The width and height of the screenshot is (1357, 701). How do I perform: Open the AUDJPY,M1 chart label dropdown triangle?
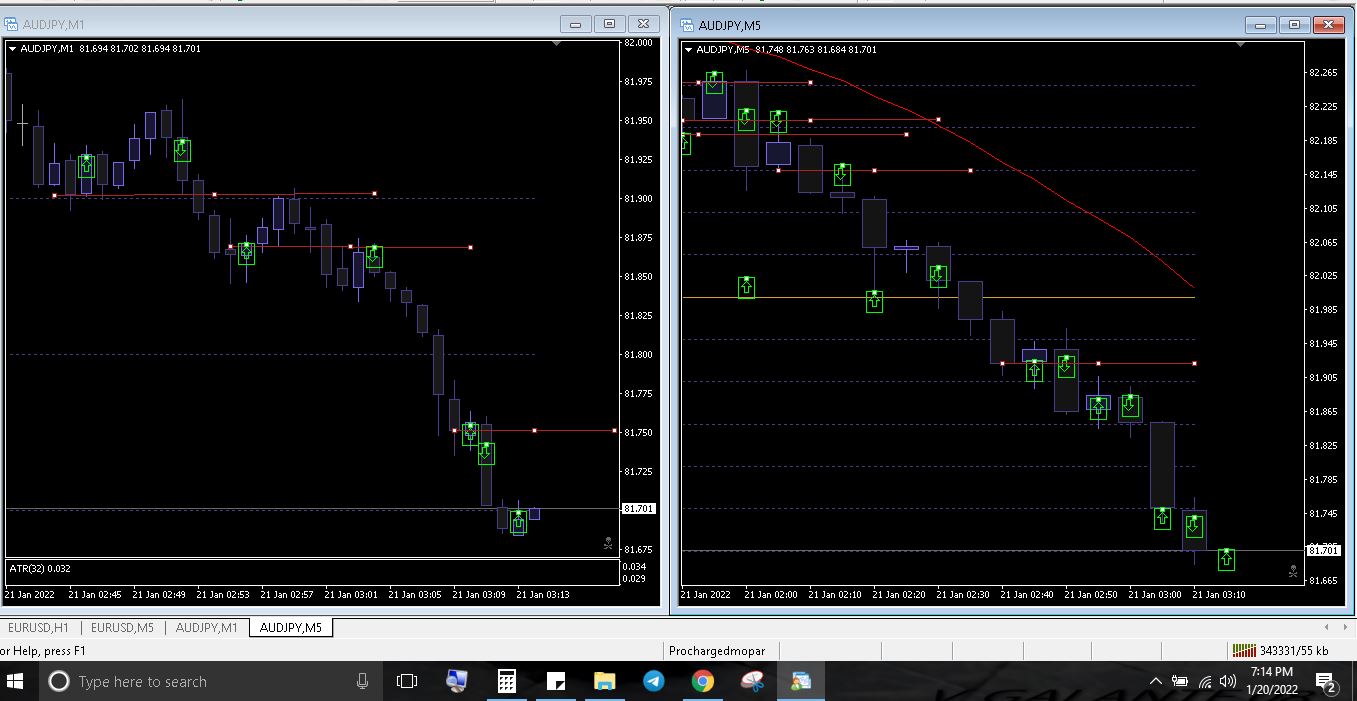[12, 48]
